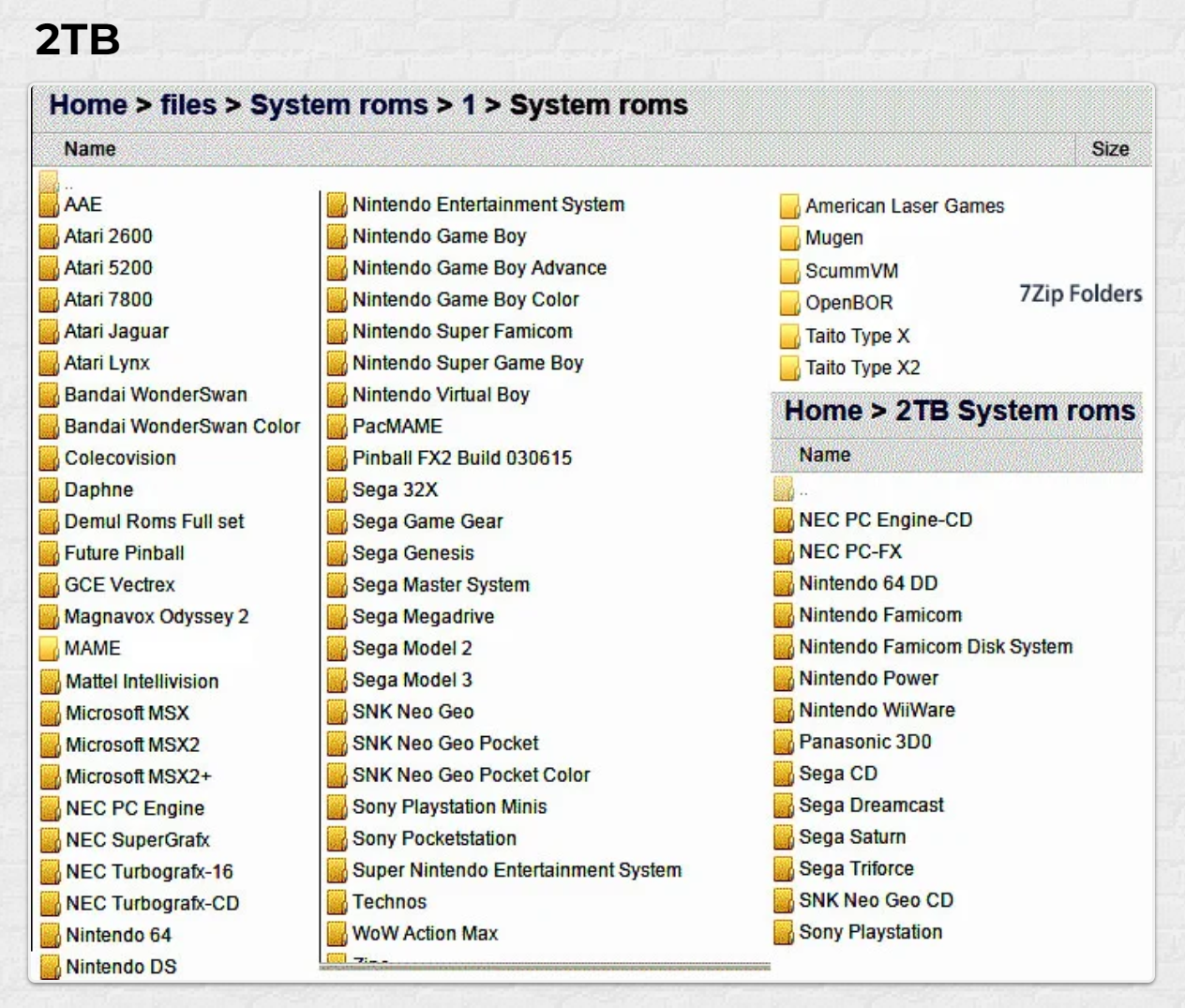The image size is (1185, 1008).
Task: Open the Super Nintendo Entertainment System folder
Action: pos(517,870)
